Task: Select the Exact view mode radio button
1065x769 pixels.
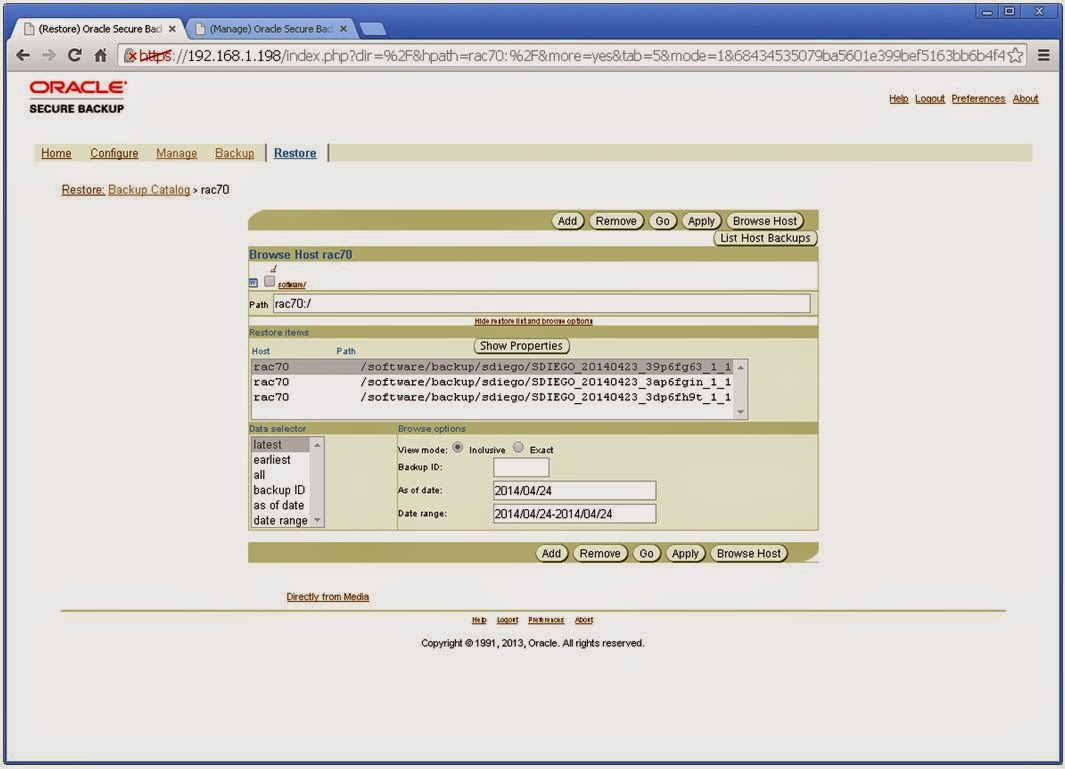Action: pos(518,447)
